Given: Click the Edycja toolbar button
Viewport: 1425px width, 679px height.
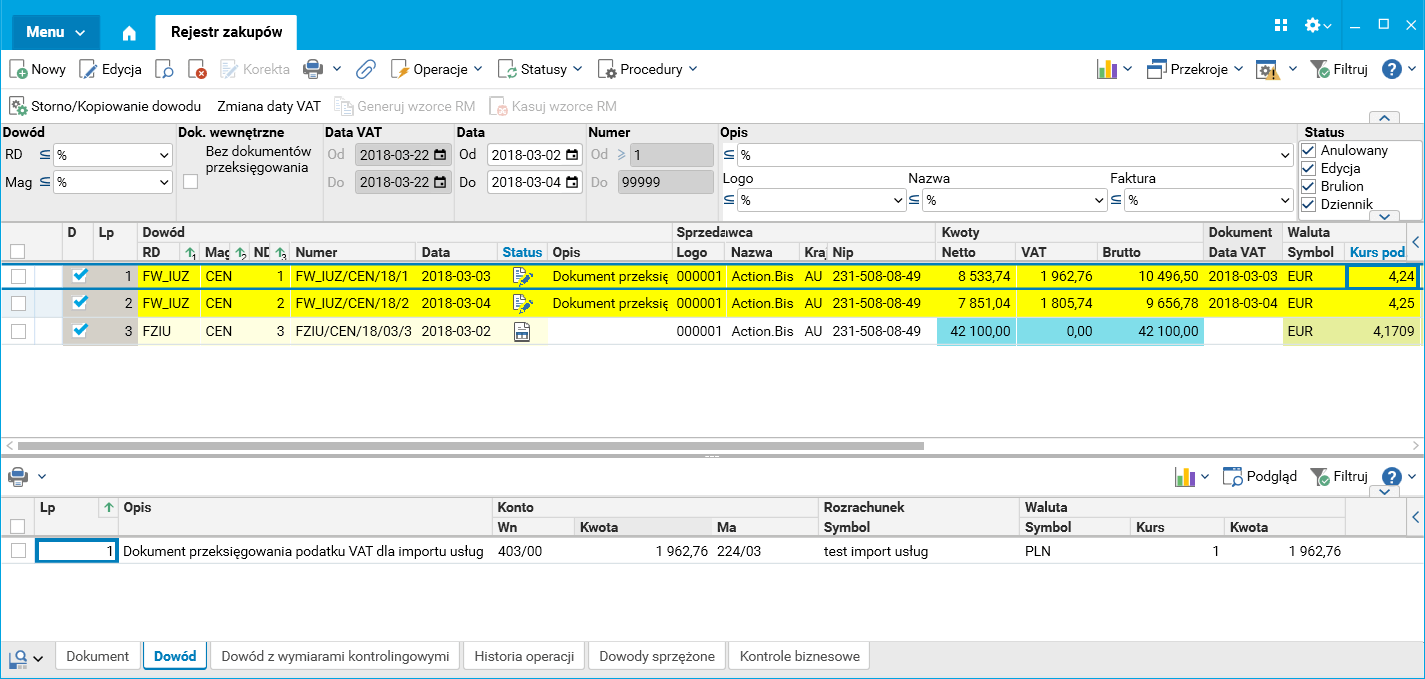Looking at the screenshot, I should (x=110, y=69).
